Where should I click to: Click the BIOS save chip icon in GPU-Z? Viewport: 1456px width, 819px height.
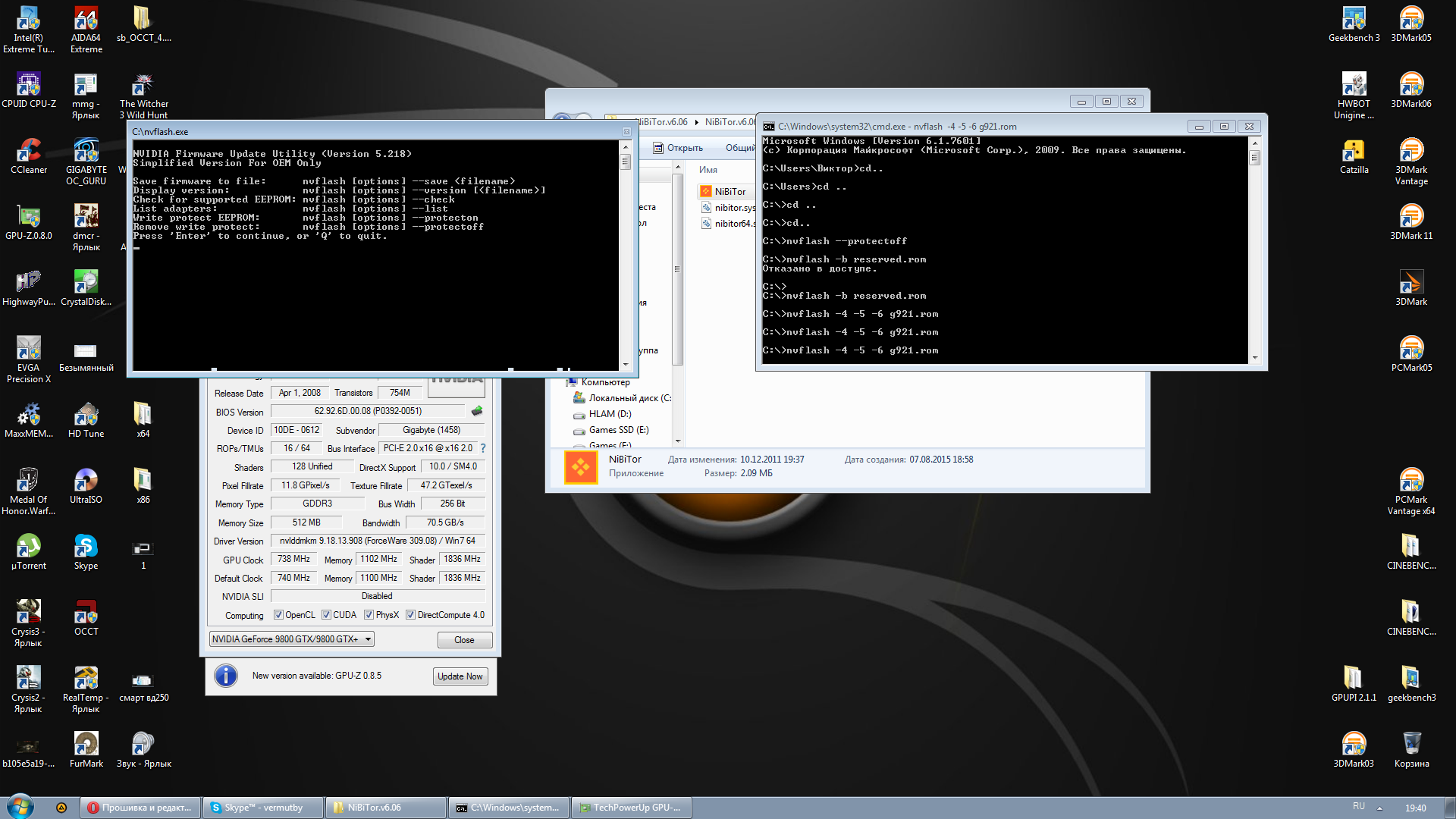[476, 411]
